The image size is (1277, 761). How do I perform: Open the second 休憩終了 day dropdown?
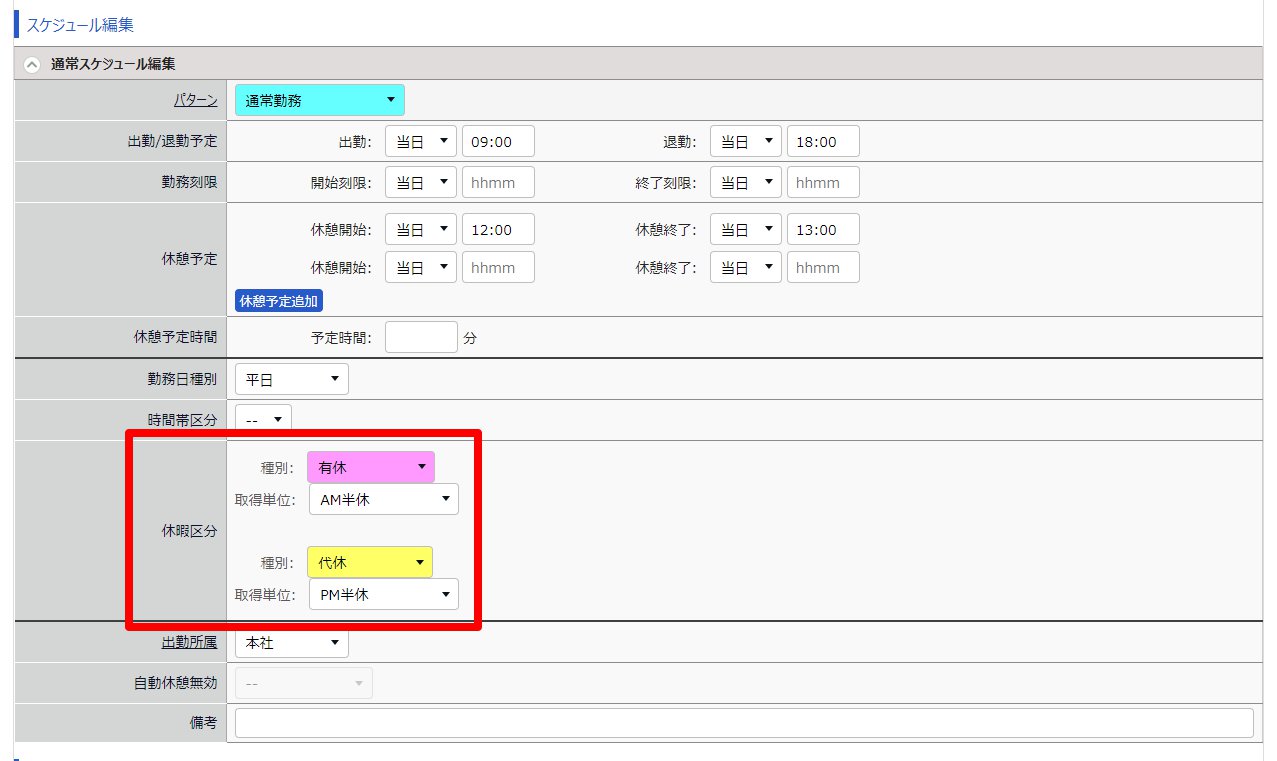[746, 267]
